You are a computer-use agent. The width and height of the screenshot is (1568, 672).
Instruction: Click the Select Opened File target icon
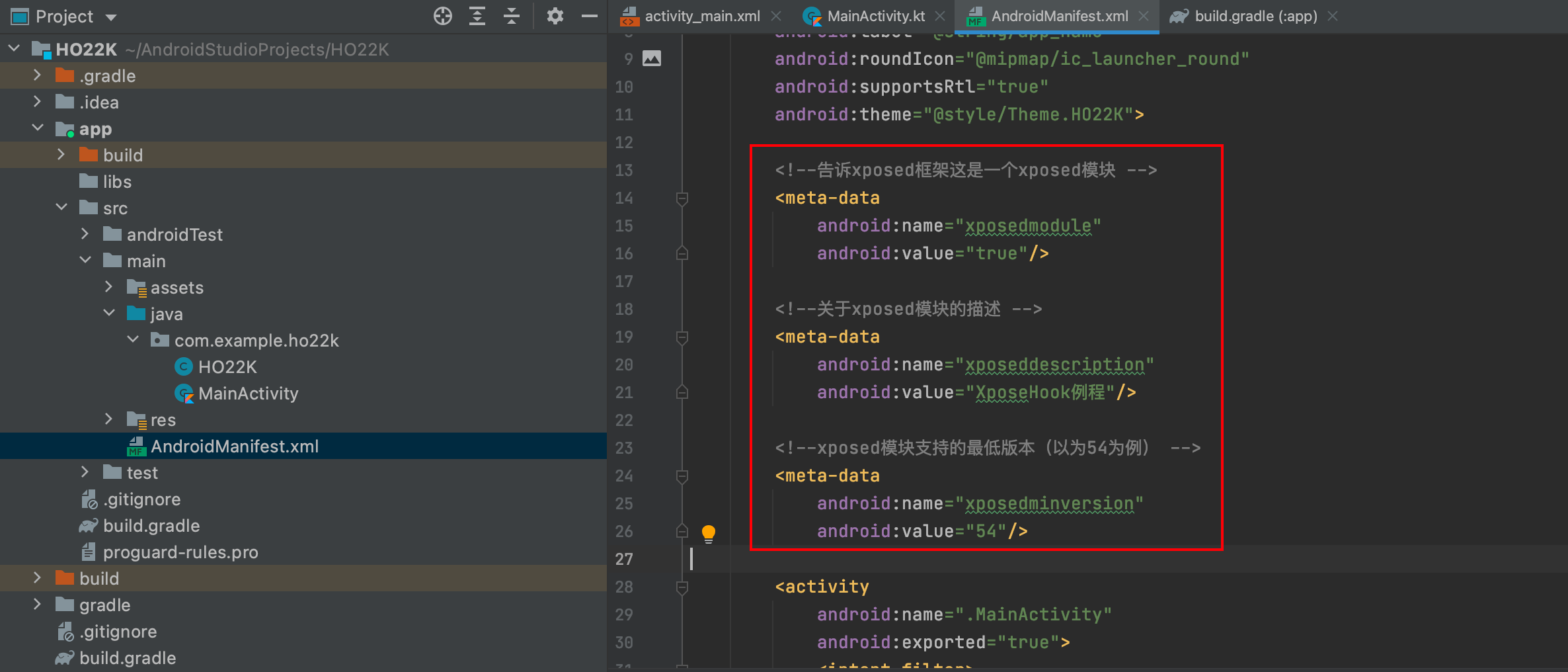[x=443, y=16]
